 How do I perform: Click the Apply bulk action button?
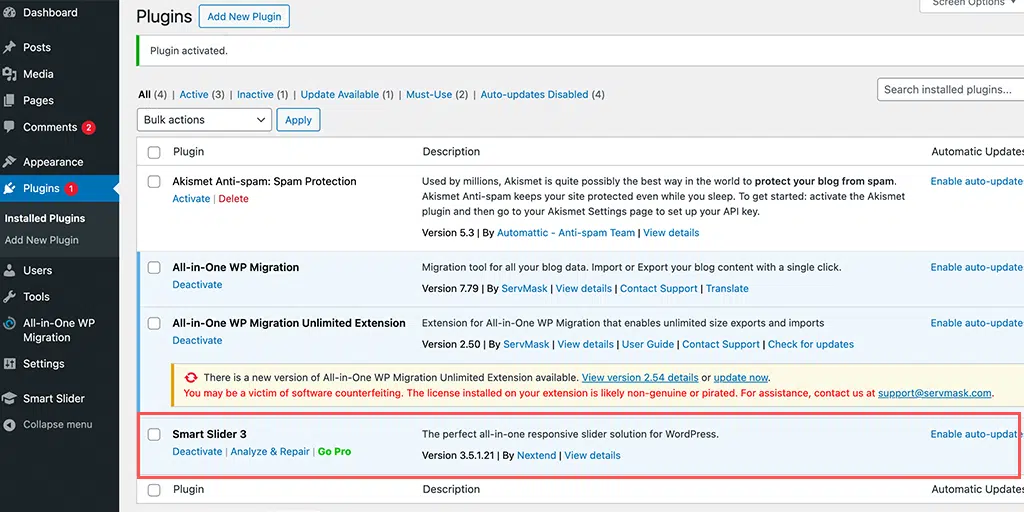(x=298, y=120)
